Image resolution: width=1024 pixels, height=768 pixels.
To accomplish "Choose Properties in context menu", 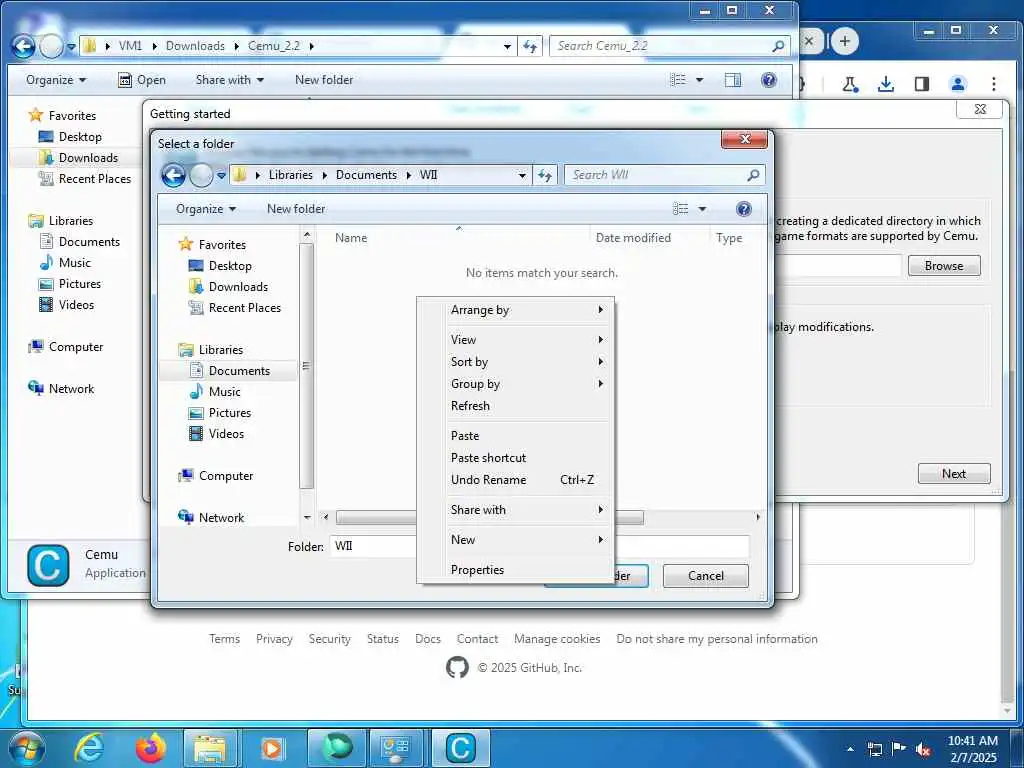I will point(515,569).
